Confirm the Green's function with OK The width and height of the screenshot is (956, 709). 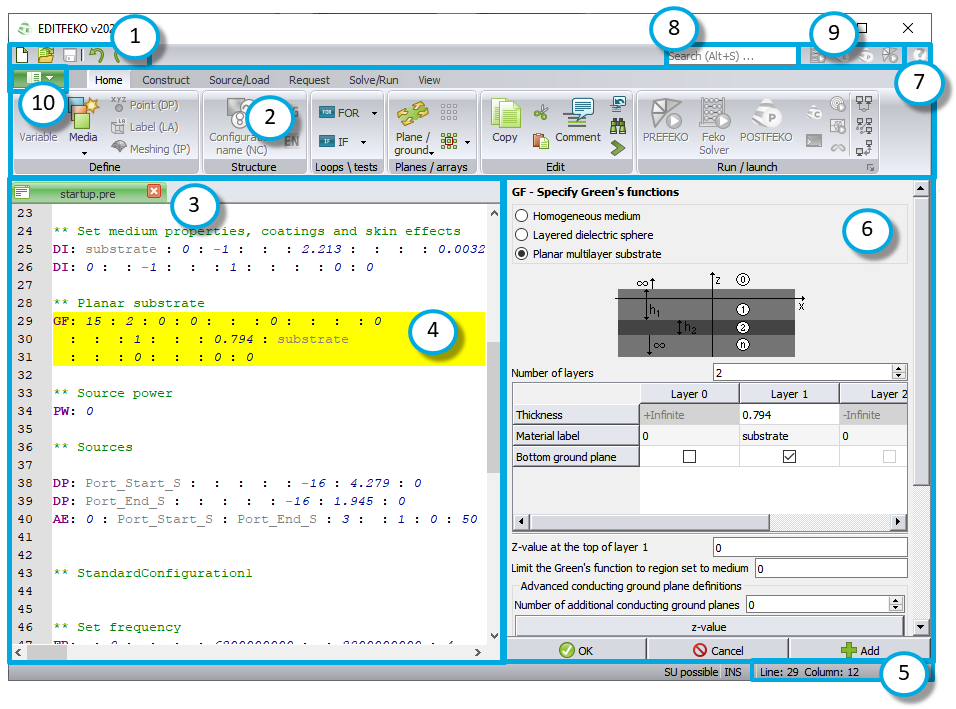(x=578, y=649)
